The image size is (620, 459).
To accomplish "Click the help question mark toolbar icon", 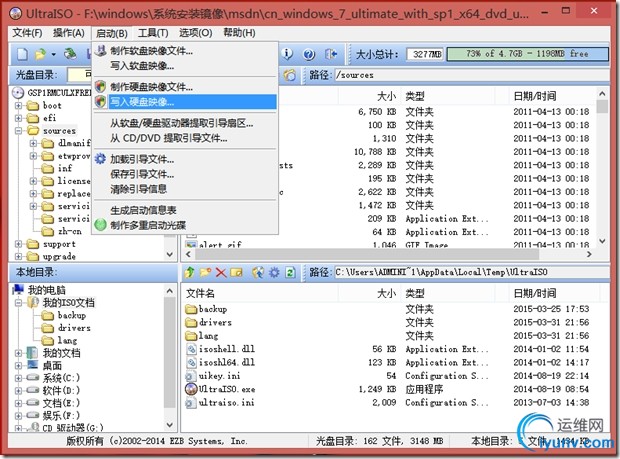I will [x=309, y=54].
